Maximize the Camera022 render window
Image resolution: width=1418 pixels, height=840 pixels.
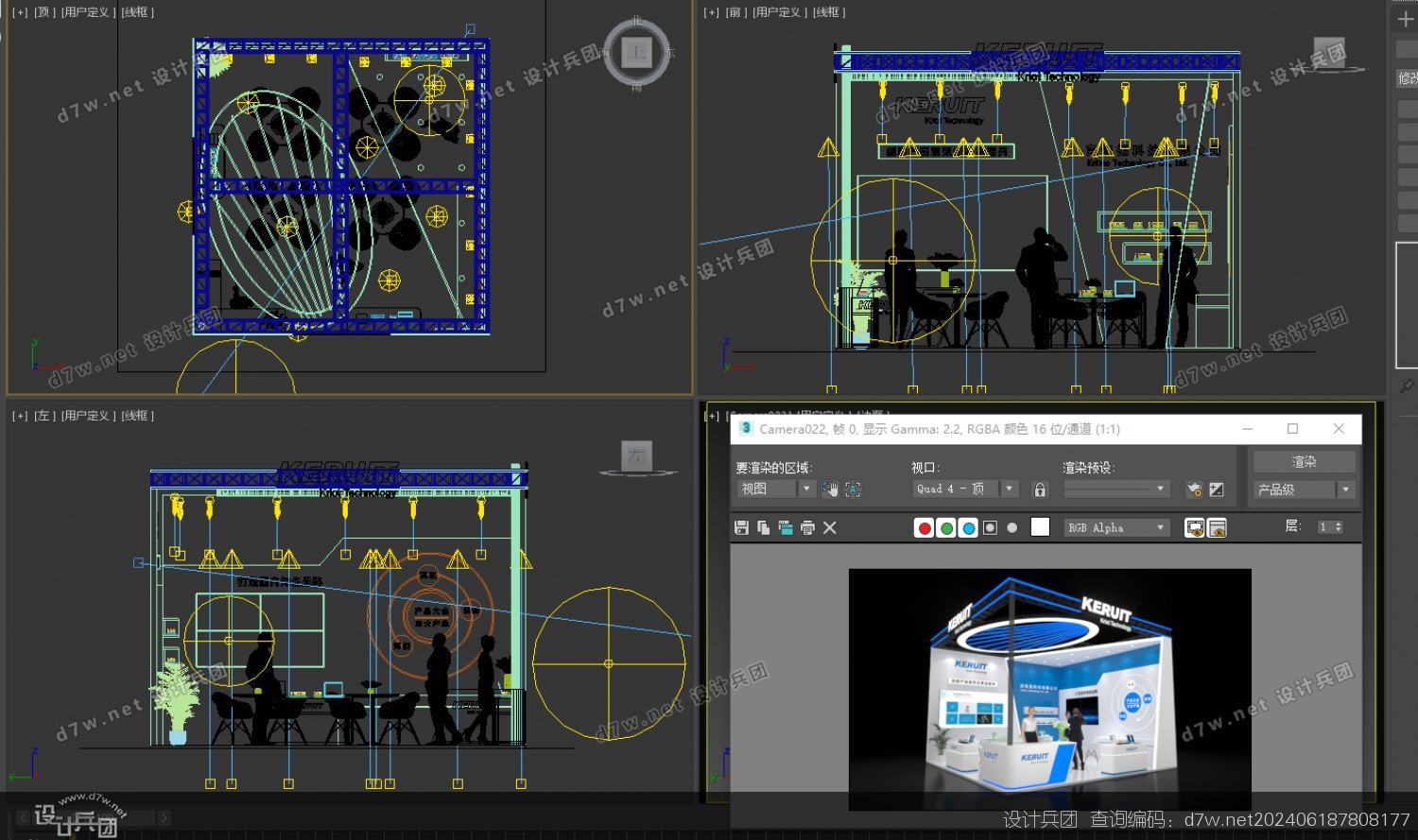[x=1292, y=429]
